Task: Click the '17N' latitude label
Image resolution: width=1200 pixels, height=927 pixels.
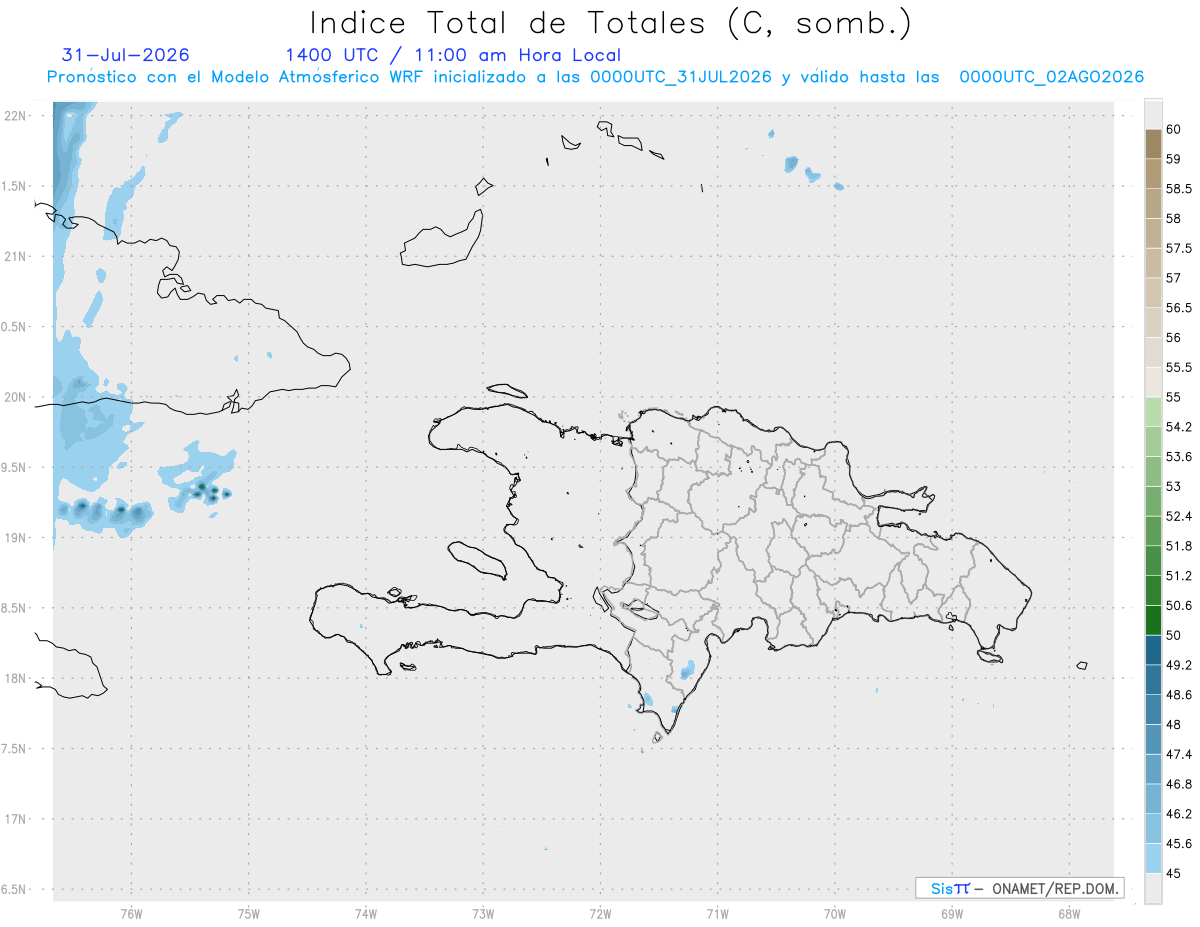Action: pyautogui.click(x=17, y=819)
